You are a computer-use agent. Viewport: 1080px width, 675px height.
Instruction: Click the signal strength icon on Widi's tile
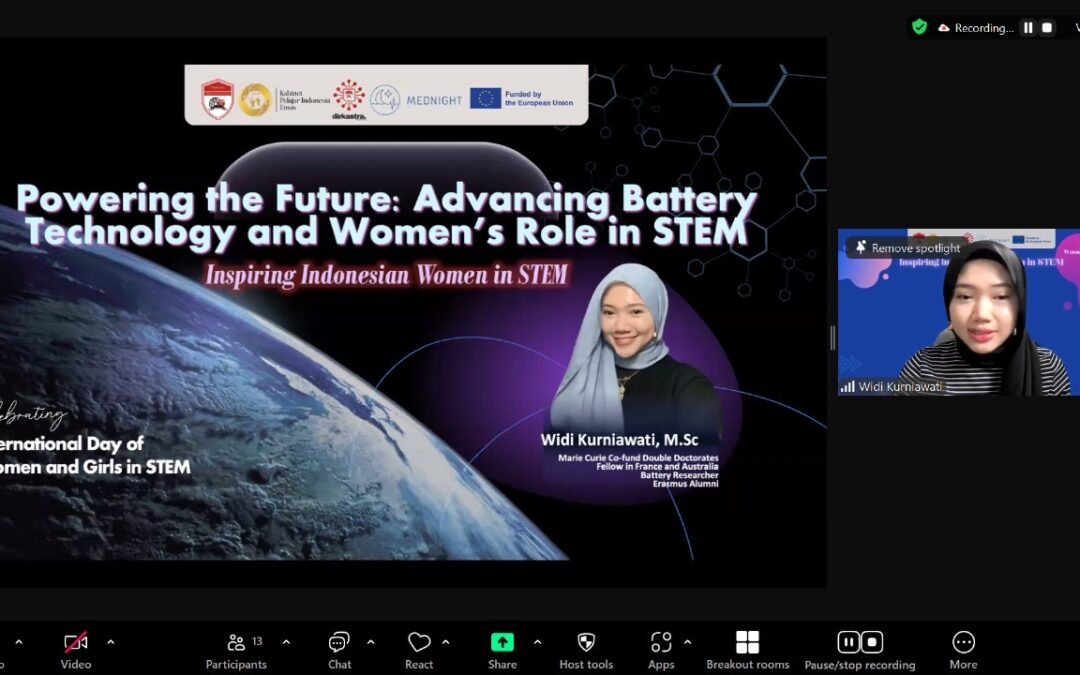click(x=847, y=386)
